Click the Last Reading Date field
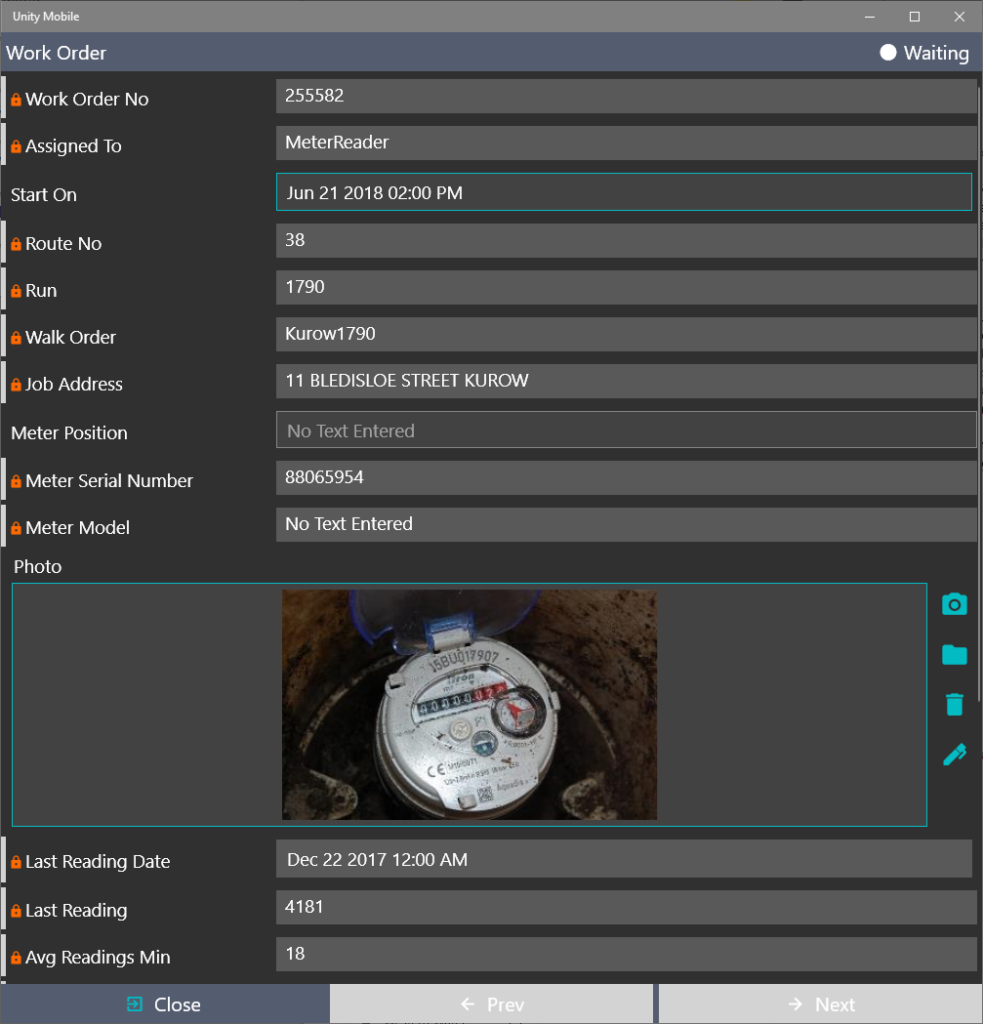 (623, 859)
